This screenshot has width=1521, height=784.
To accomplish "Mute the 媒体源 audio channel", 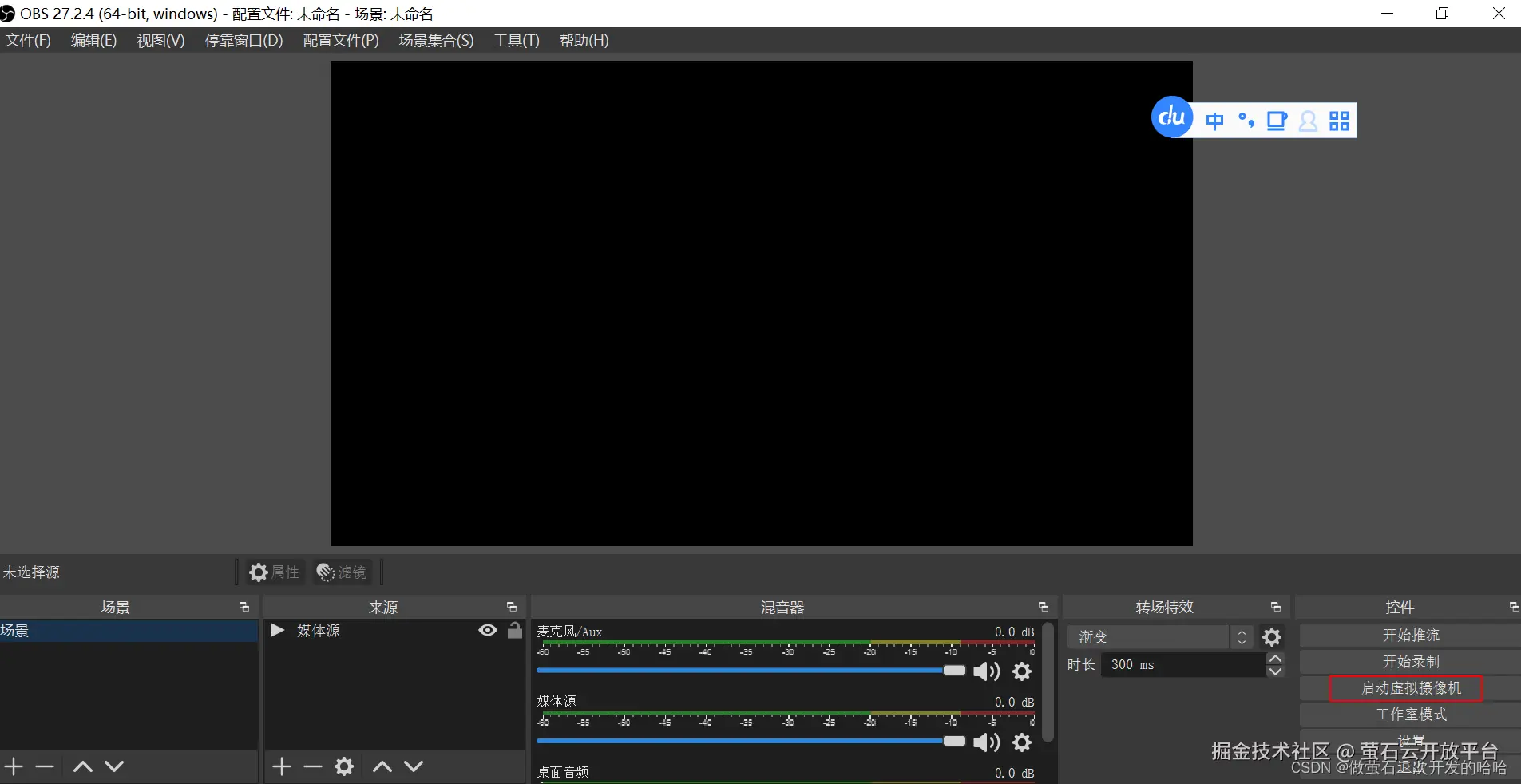I will (987, 742).
